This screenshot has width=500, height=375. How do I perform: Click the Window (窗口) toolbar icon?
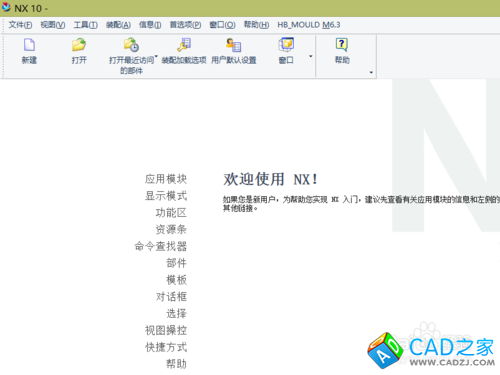pos(286,45)
